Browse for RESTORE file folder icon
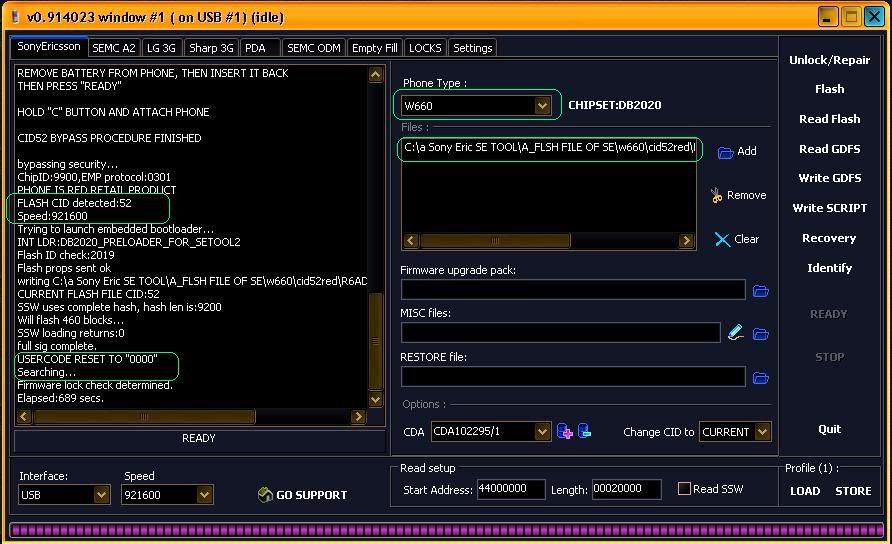 point(761,378)
